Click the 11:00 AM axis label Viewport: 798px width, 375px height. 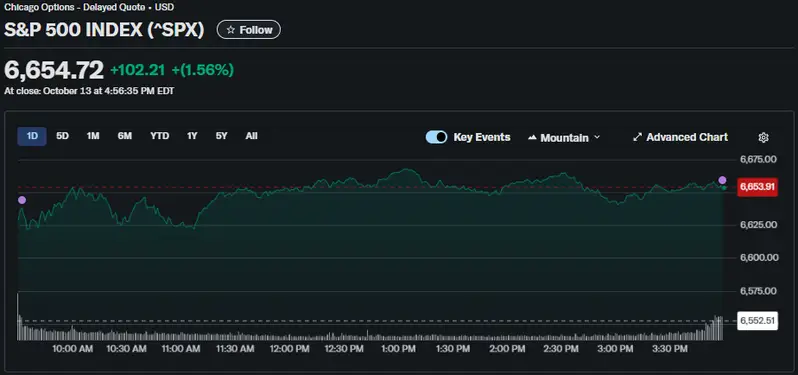tap(180, 349)
